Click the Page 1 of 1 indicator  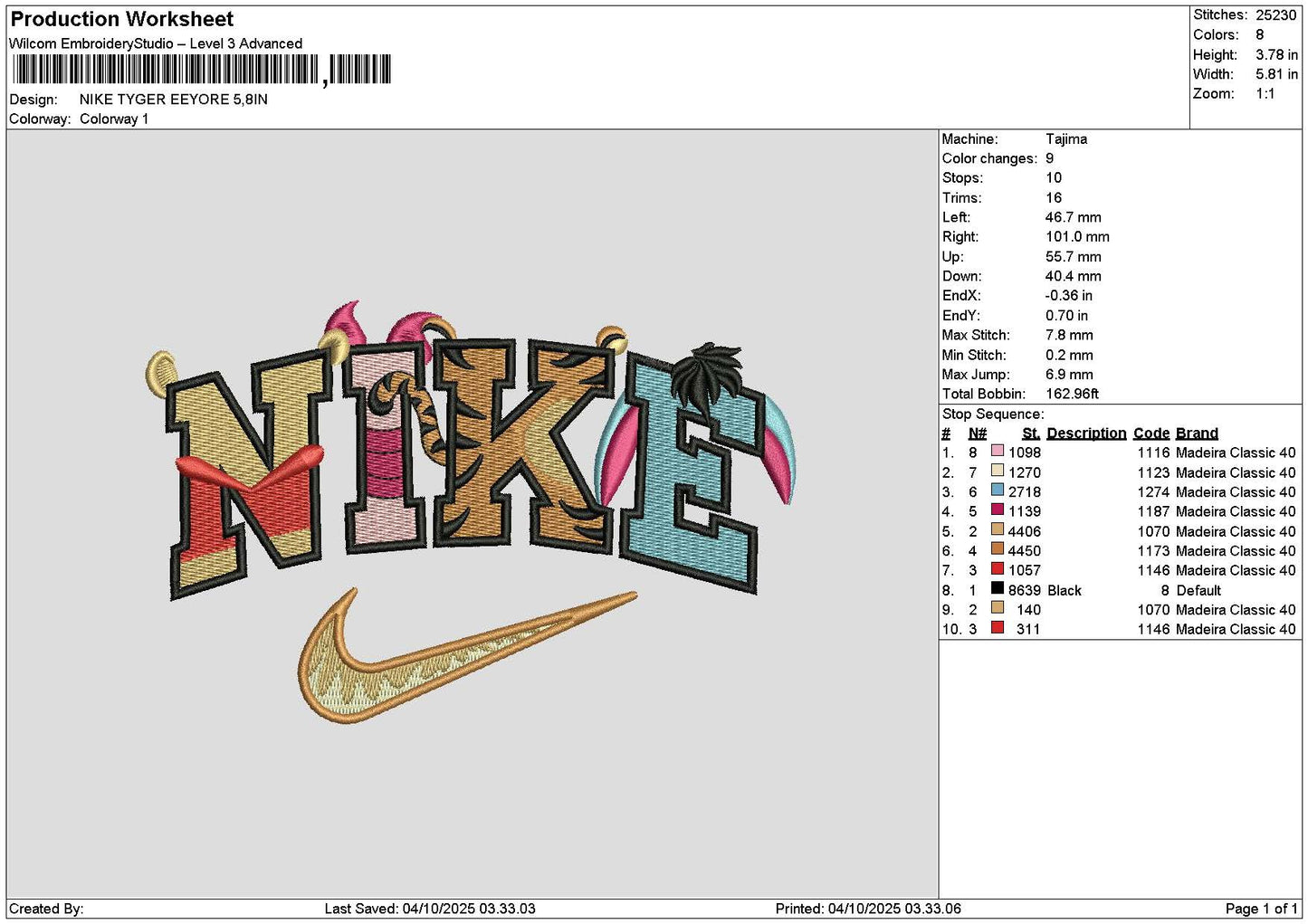coord(1262,909)
